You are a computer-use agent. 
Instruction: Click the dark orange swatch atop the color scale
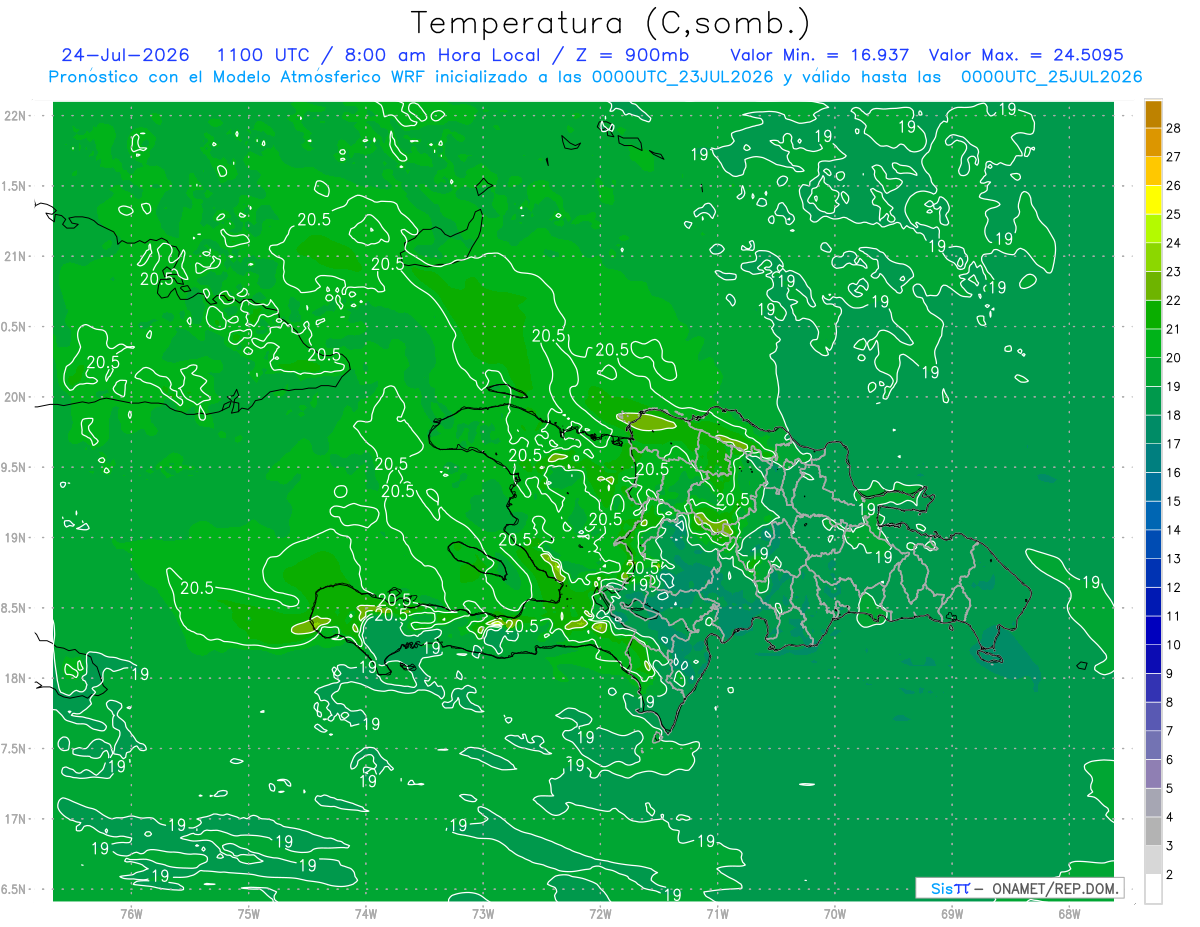click(x=1153, y=114)
